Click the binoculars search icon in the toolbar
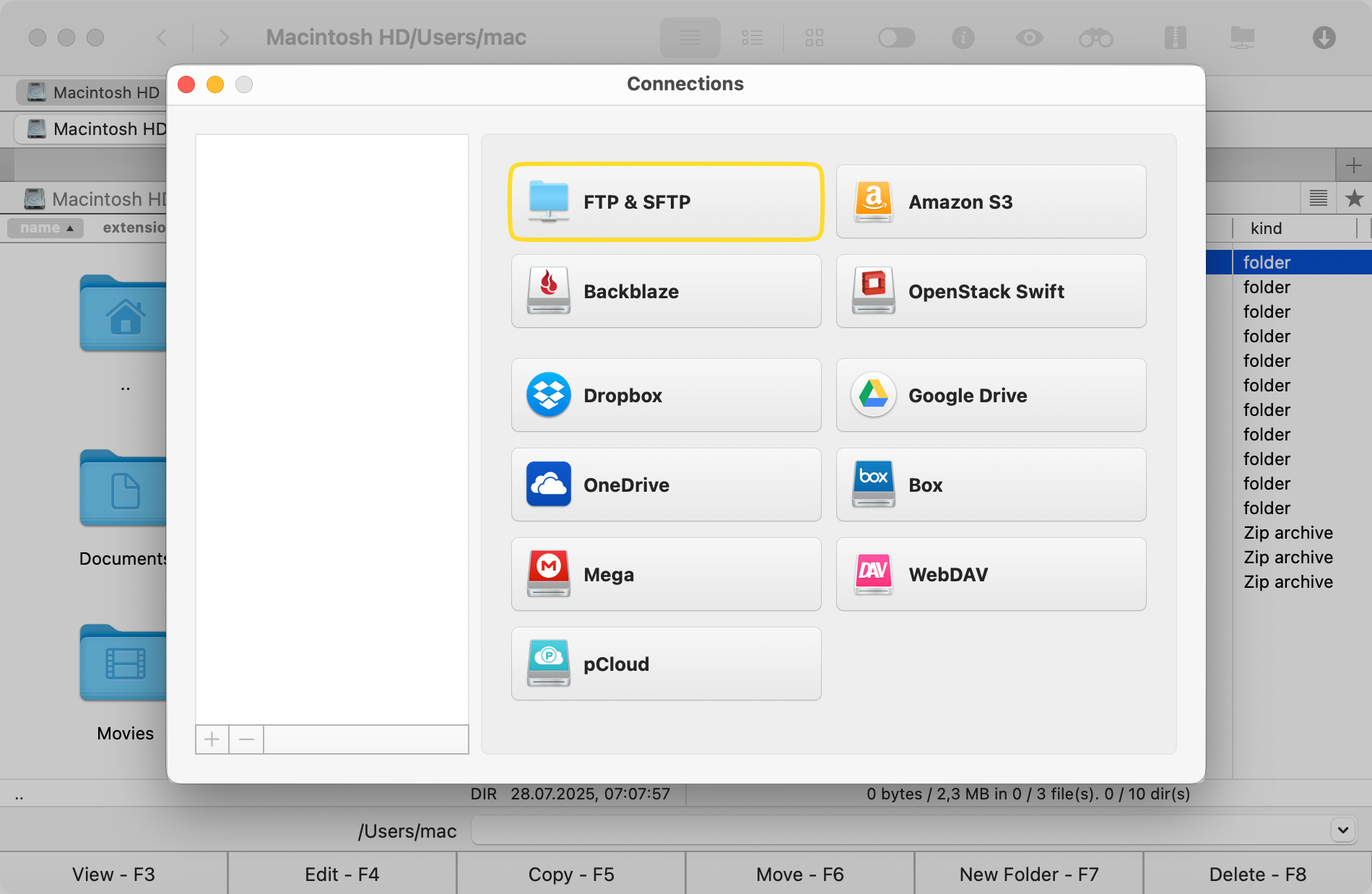The image size is (1372, 894). click(1097, 37)
